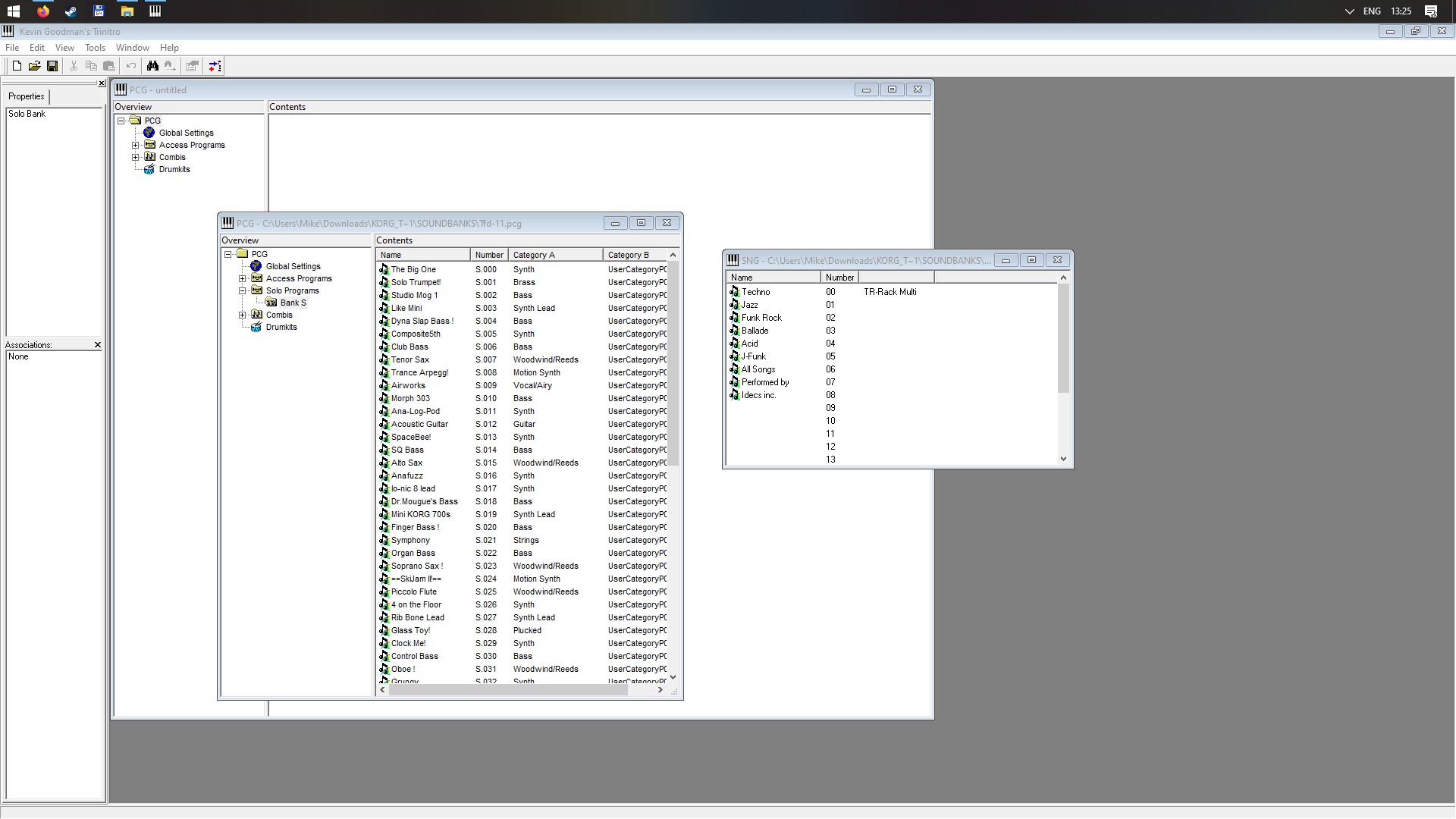The width and height of the screenshot is (1456, 819).
Task: Open the Window menu
Action: pos(132,48)
